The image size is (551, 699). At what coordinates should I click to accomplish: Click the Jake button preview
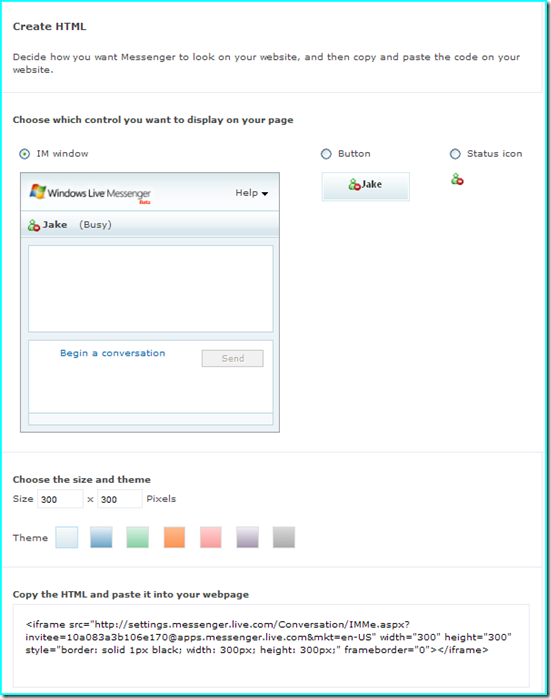click(366, 186)
